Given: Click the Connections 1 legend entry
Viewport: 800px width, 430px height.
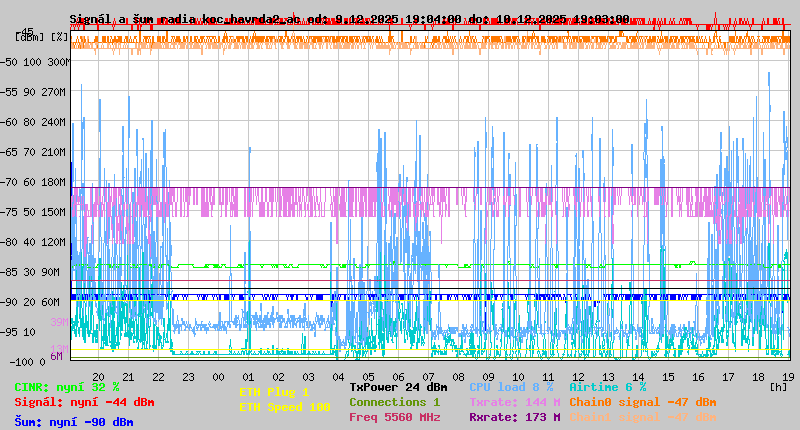Looking at the screenshot, I should click(x=394, y=402).
